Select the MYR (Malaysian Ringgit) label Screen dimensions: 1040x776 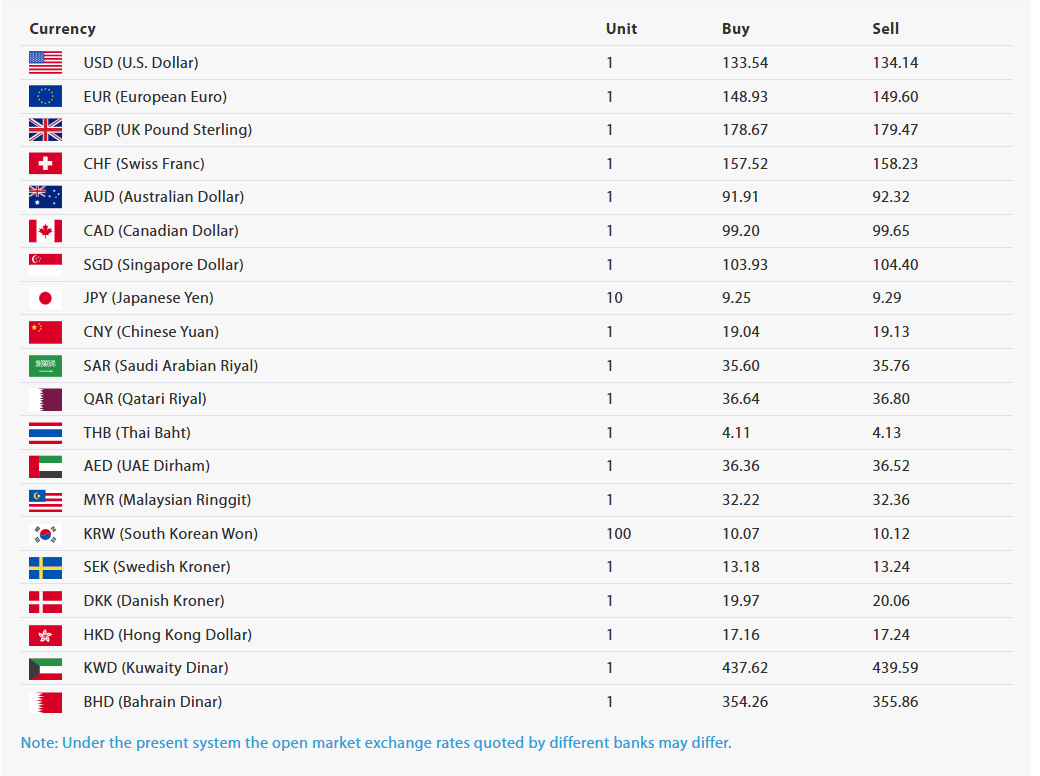coord(167,500)
